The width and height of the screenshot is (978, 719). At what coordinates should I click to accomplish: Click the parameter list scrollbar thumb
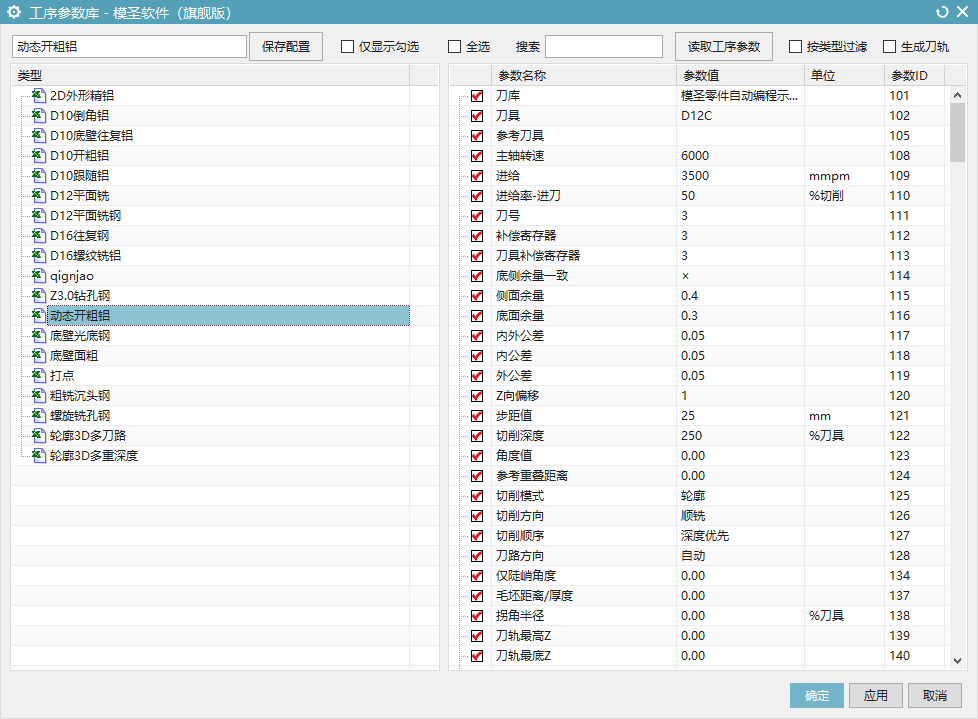tap(957, 133)
